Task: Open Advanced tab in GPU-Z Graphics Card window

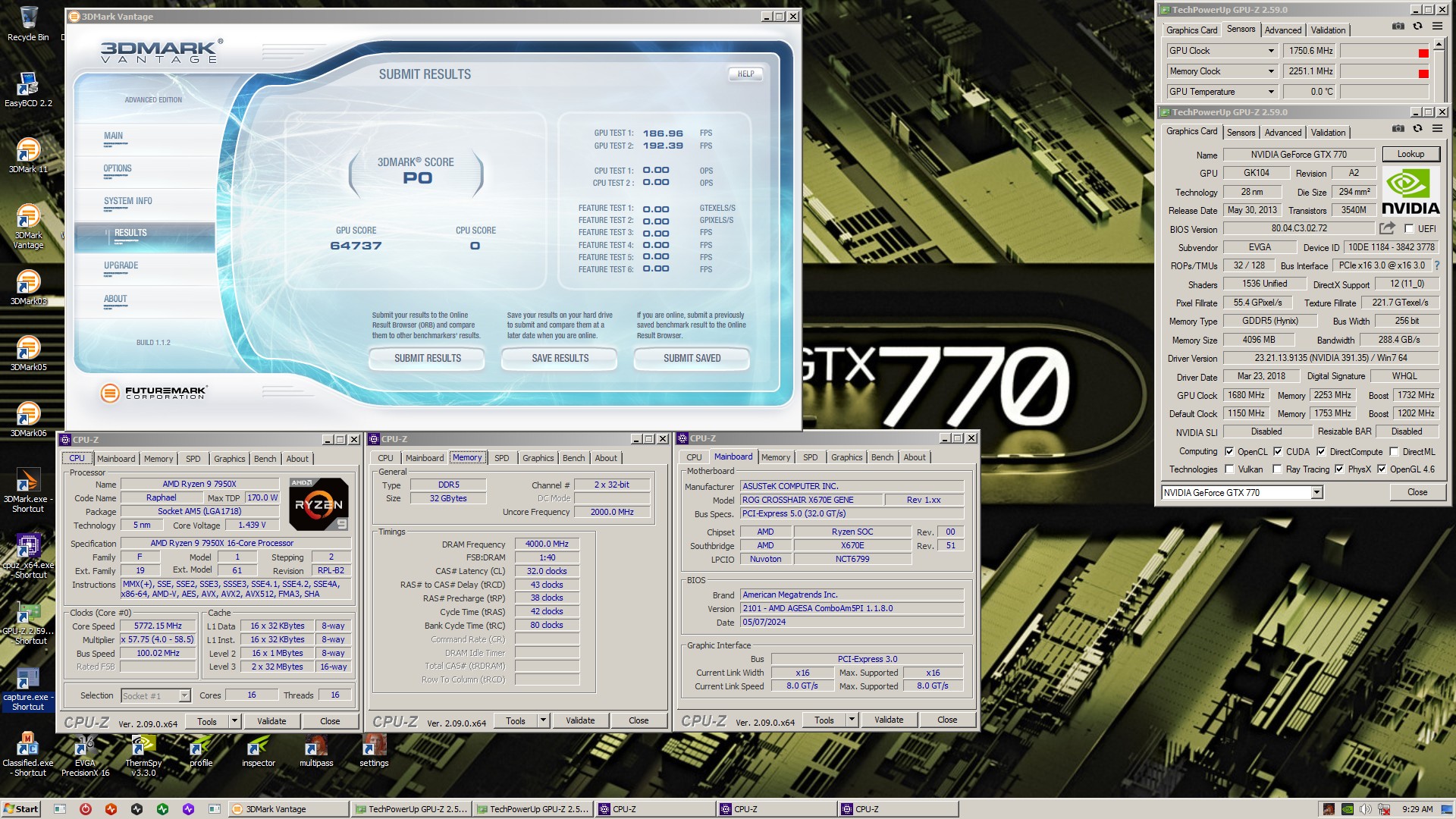Action: [x=1283, y=133]
